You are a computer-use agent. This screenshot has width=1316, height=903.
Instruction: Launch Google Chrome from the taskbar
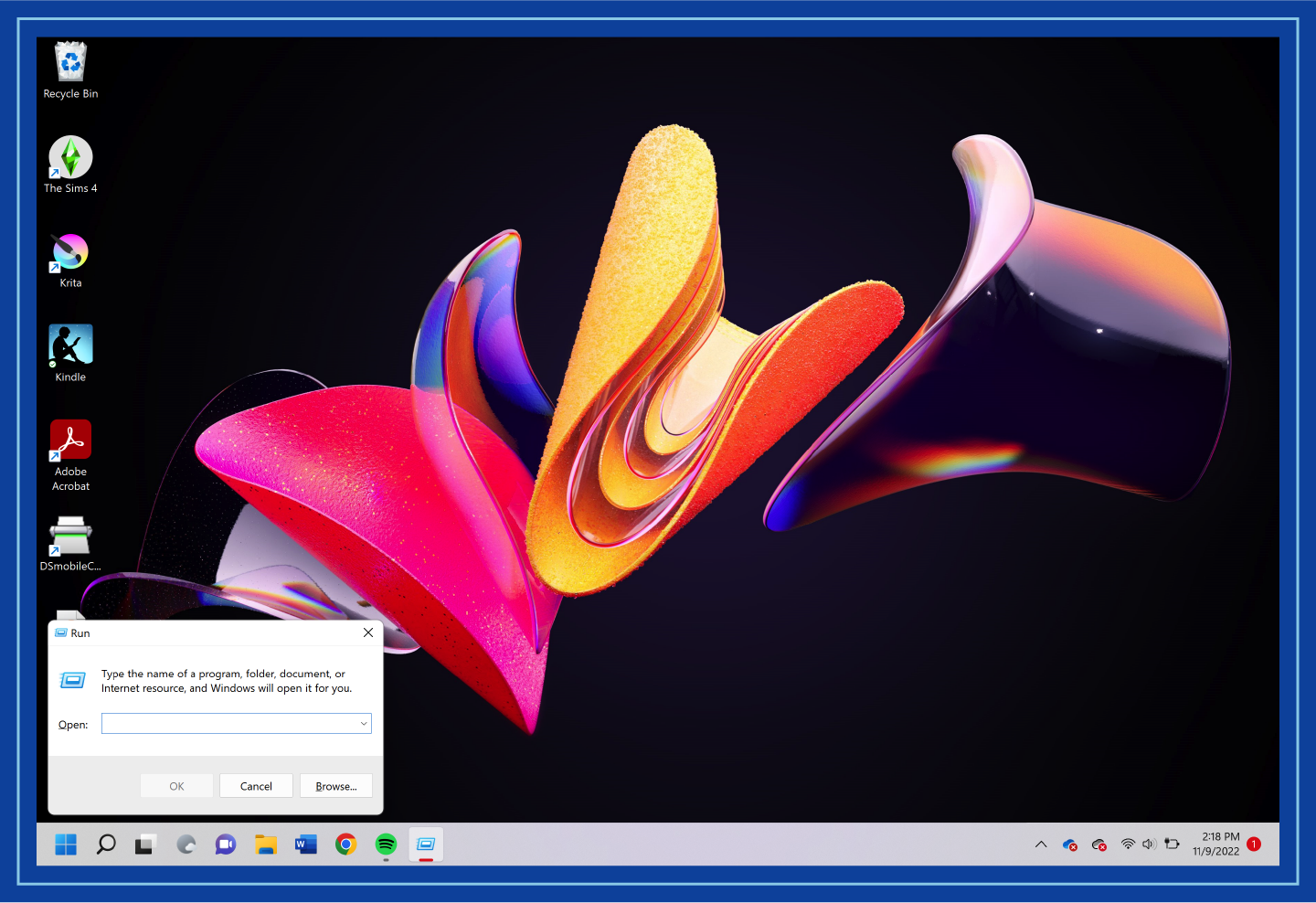coord(345,844)
